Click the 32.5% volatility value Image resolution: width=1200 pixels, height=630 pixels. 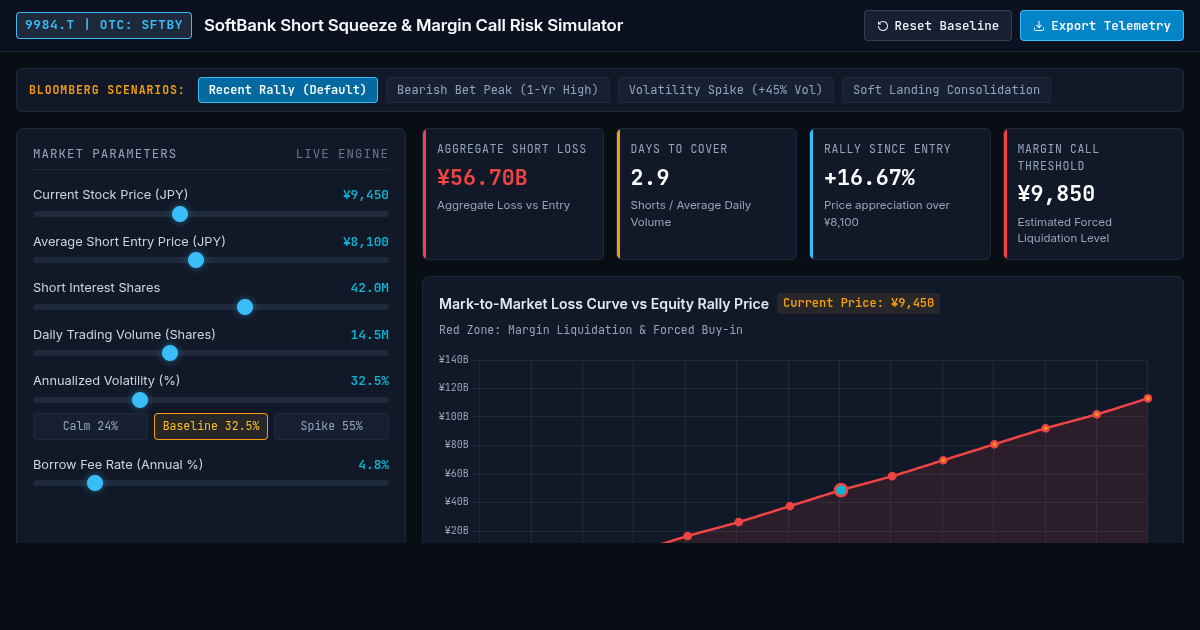(370, 381)
